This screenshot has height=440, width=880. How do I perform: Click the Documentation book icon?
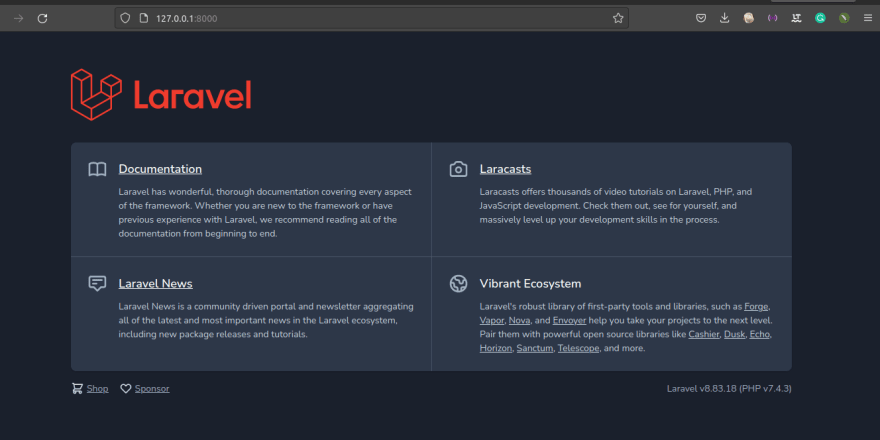coord(97,169)
